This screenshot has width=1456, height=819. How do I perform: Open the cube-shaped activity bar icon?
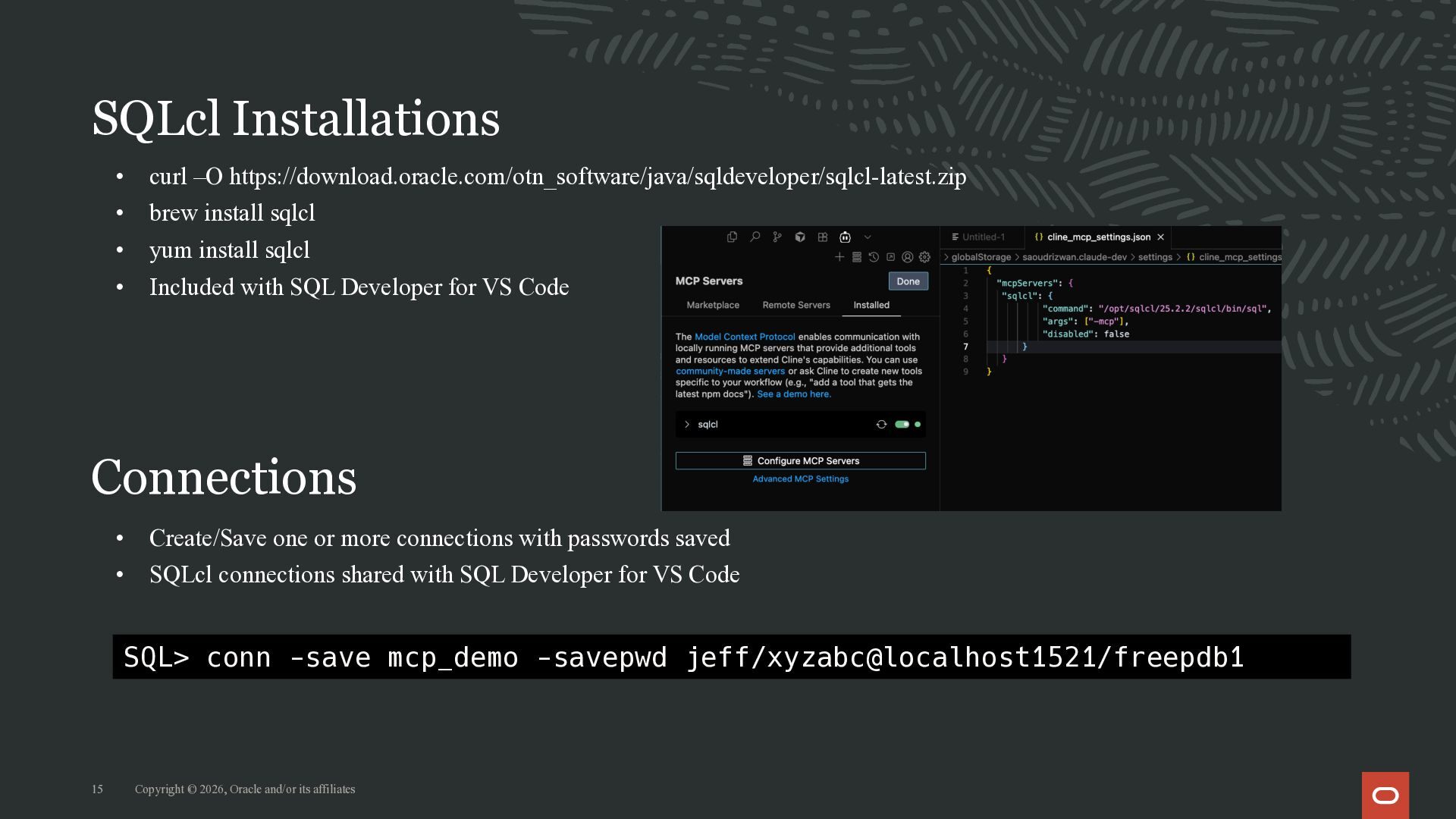(x=800, y=237)
